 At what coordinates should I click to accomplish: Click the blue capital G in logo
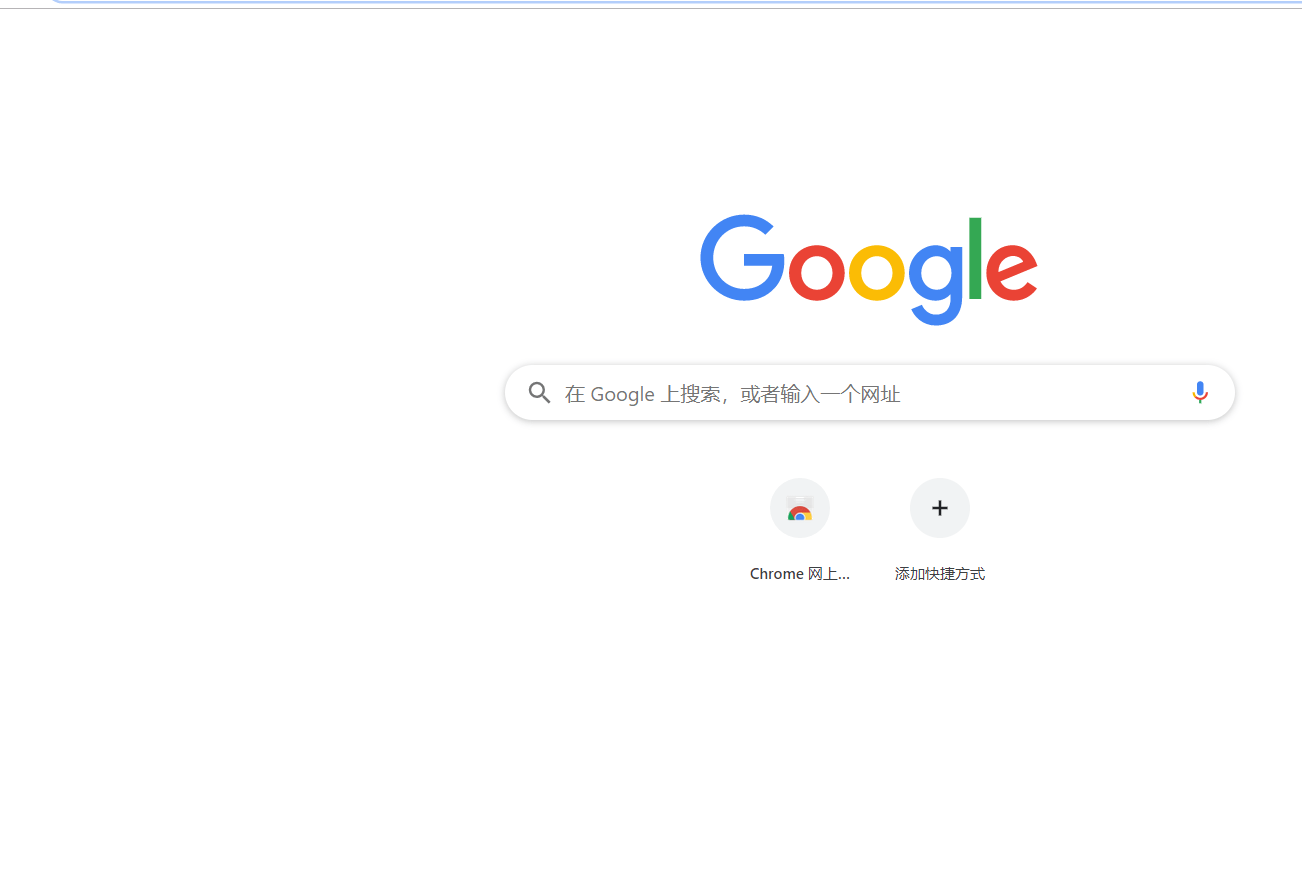coord(743,257)
